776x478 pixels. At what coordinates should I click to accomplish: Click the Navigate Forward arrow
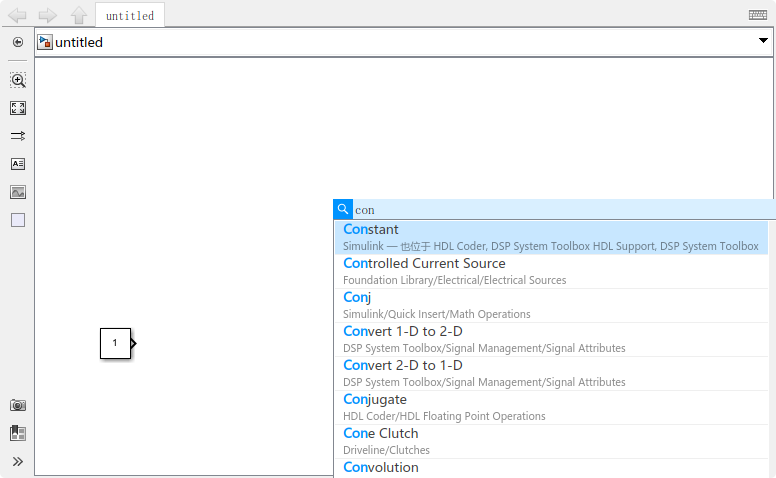point(47,15)
